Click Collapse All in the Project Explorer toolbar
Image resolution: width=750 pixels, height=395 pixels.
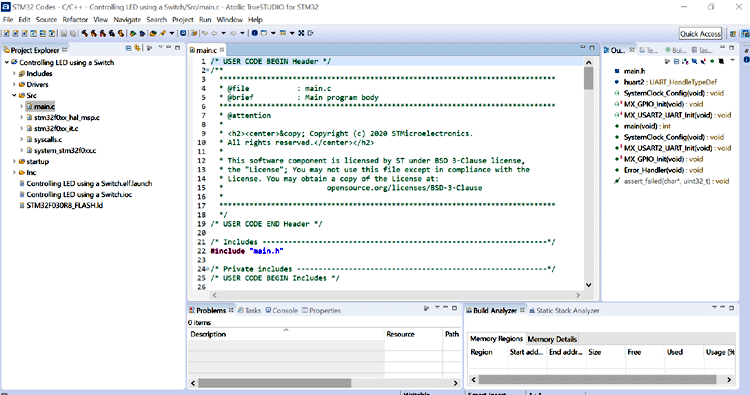[128, 48]
